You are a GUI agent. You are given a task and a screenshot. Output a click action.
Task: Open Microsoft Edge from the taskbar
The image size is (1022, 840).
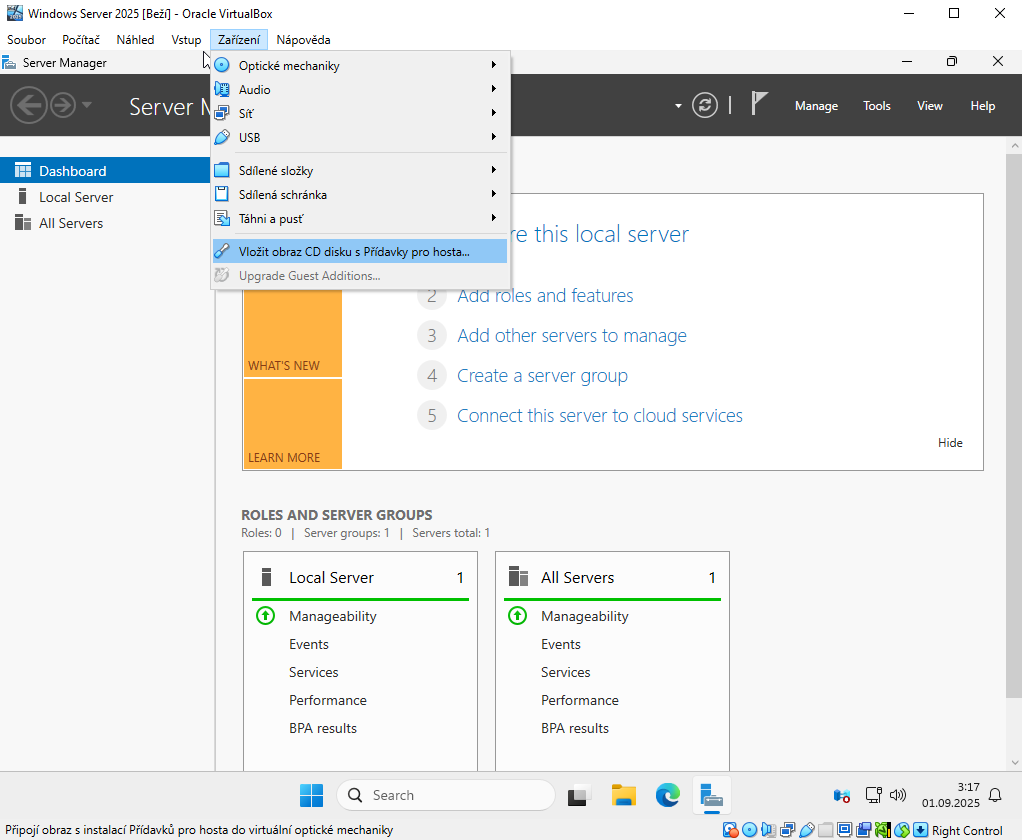pyautogui.click(x=667, y=795)
